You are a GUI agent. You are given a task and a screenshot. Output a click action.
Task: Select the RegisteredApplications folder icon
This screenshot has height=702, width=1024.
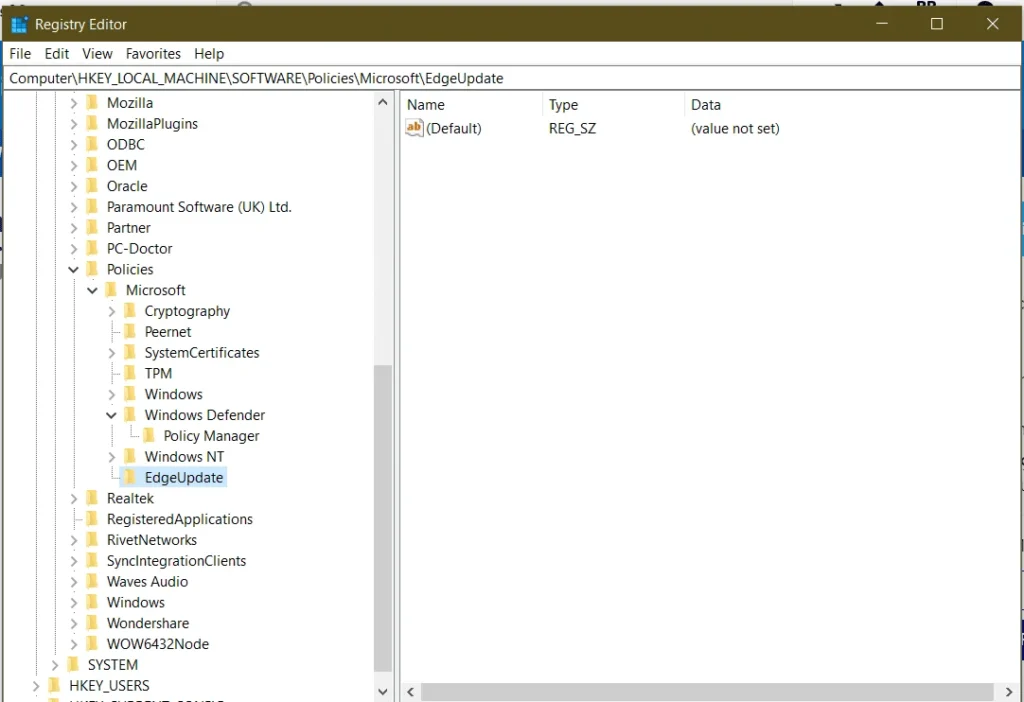pos(92,519)
